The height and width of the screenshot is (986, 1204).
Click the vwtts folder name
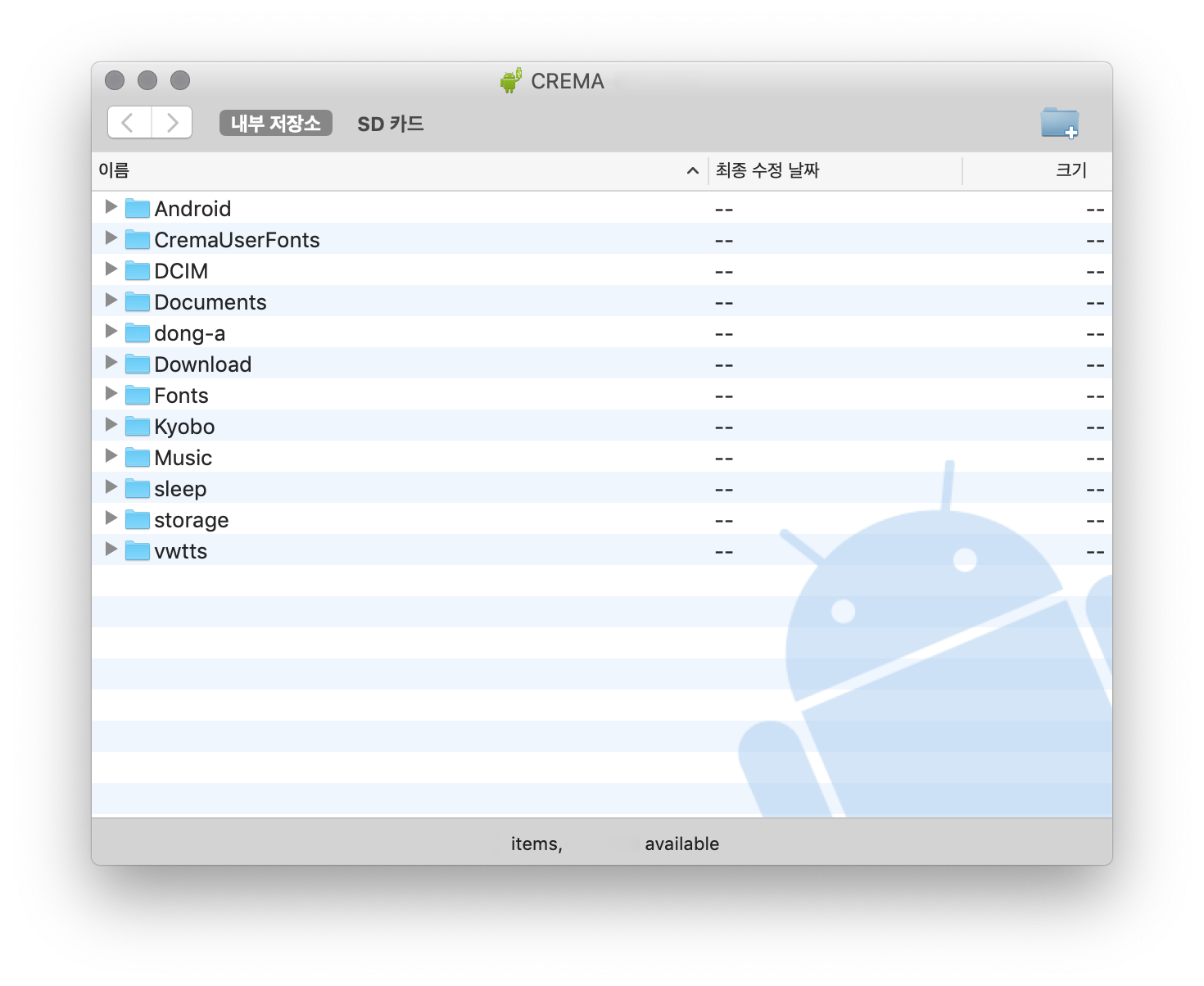point(181,551)
